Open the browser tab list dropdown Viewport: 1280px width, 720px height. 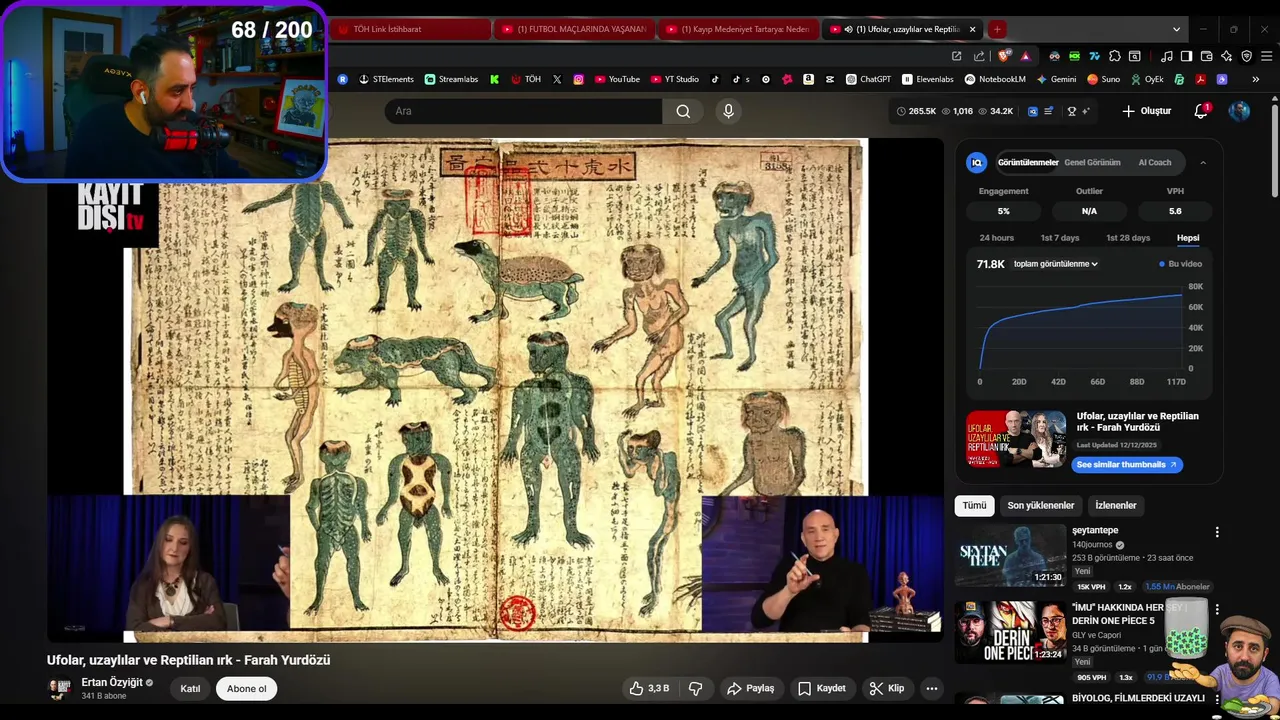tap(1177, 29)
